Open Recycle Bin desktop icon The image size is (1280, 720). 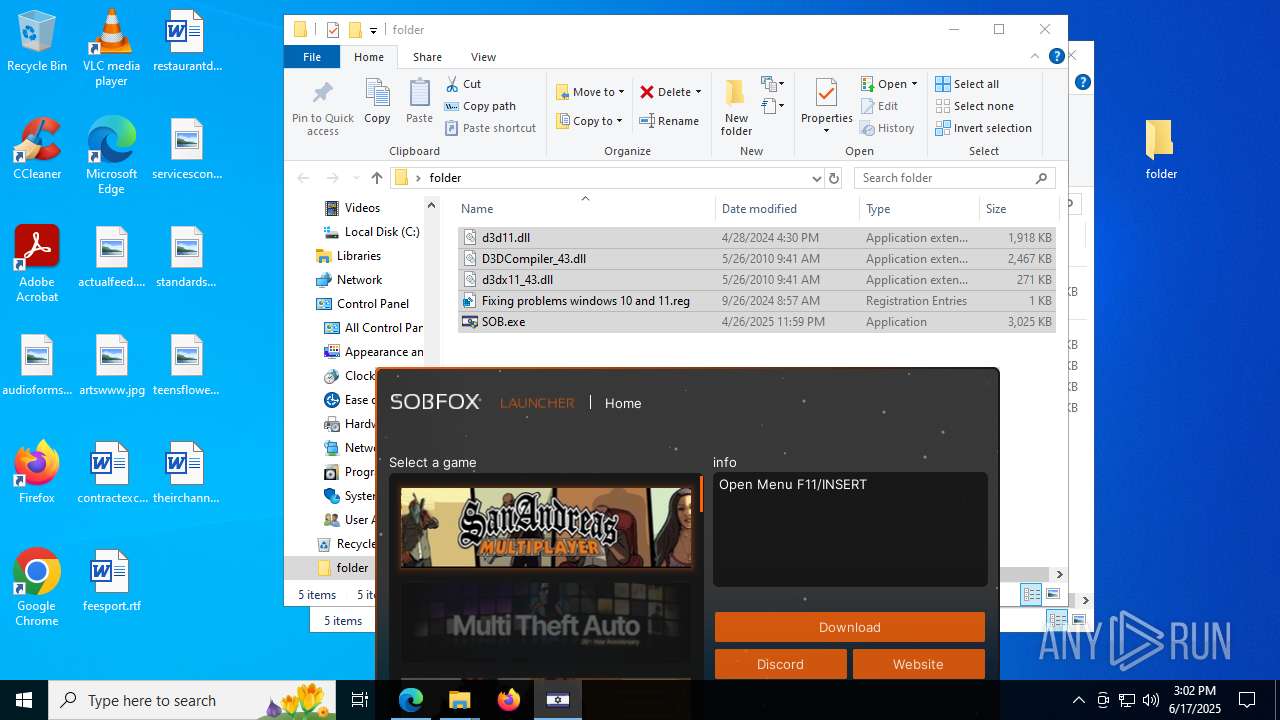pos(37,41)
